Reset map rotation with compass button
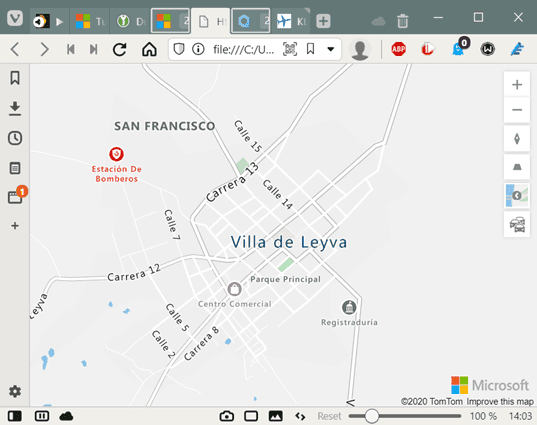The image size is (537, 425). tap(517, 139)
